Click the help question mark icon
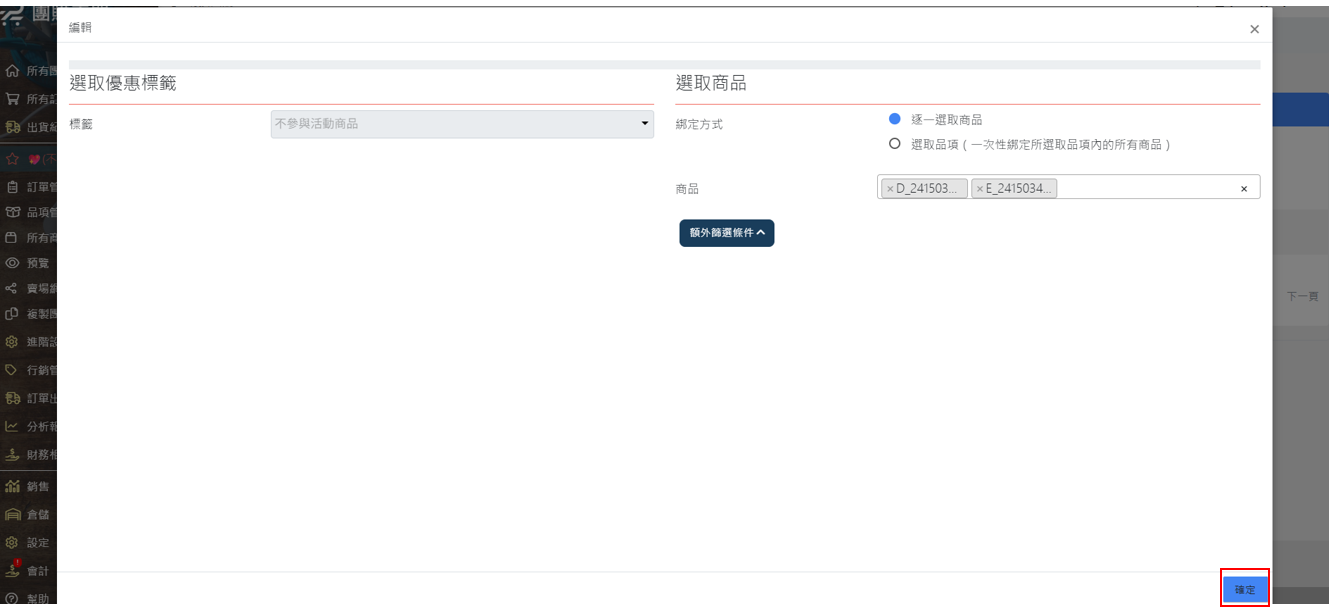Screen dimensions: 1329x610 tap(12, 598)
